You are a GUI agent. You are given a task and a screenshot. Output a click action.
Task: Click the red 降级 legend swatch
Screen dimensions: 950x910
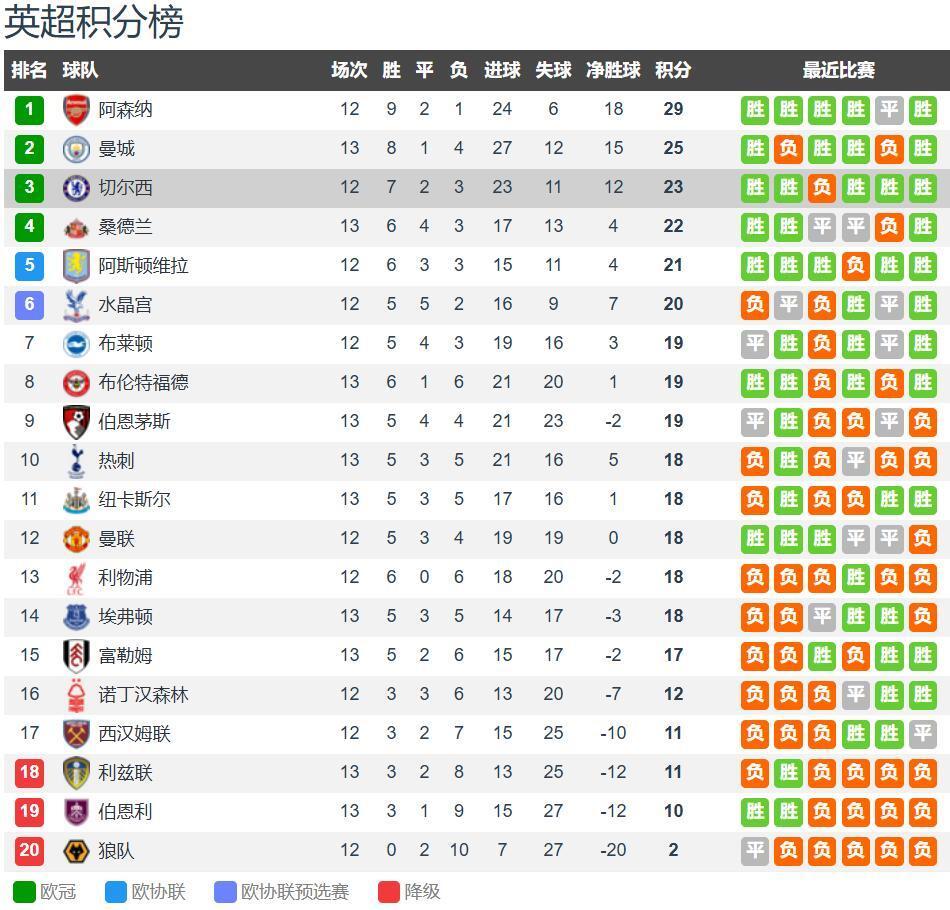pos(389,892)
